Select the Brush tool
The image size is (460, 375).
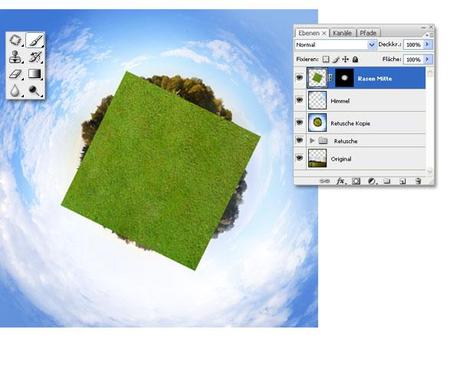[x=35, y=41]
